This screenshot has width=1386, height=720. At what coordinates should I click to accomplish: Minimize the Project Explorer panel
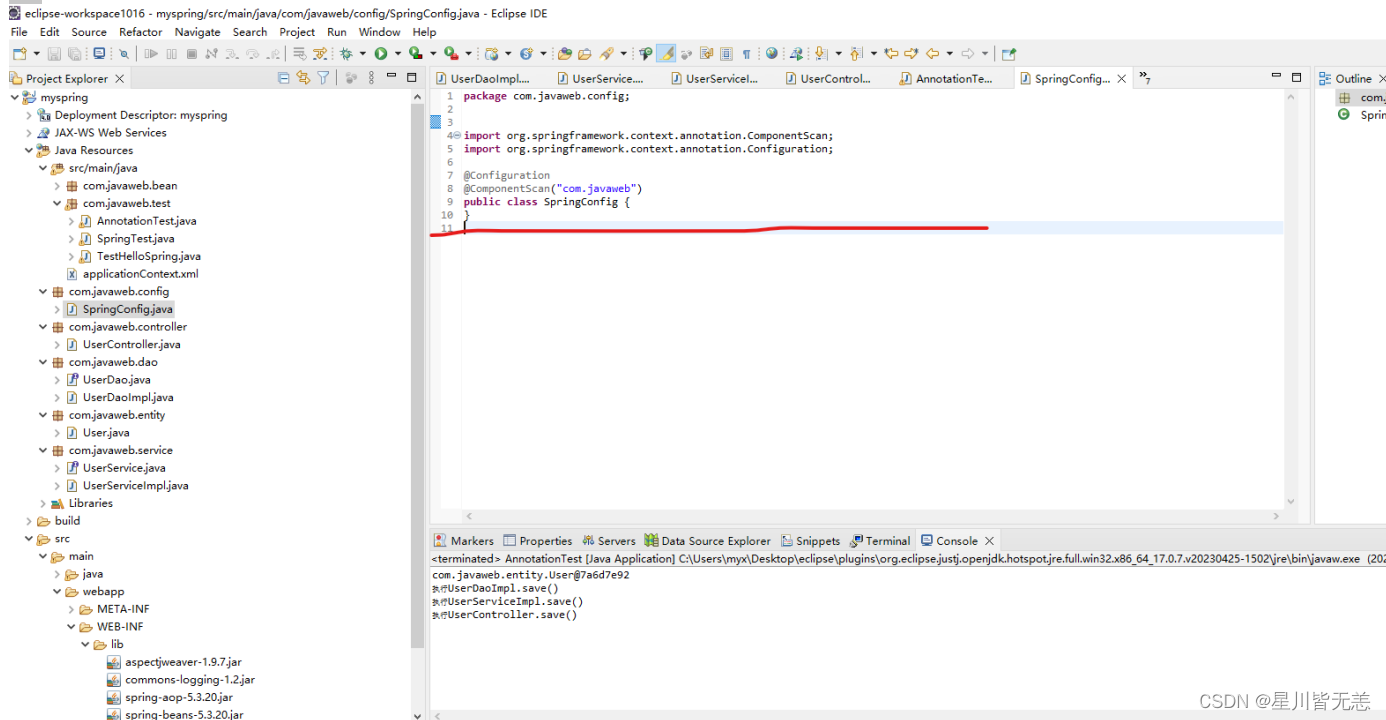(391, 76)
